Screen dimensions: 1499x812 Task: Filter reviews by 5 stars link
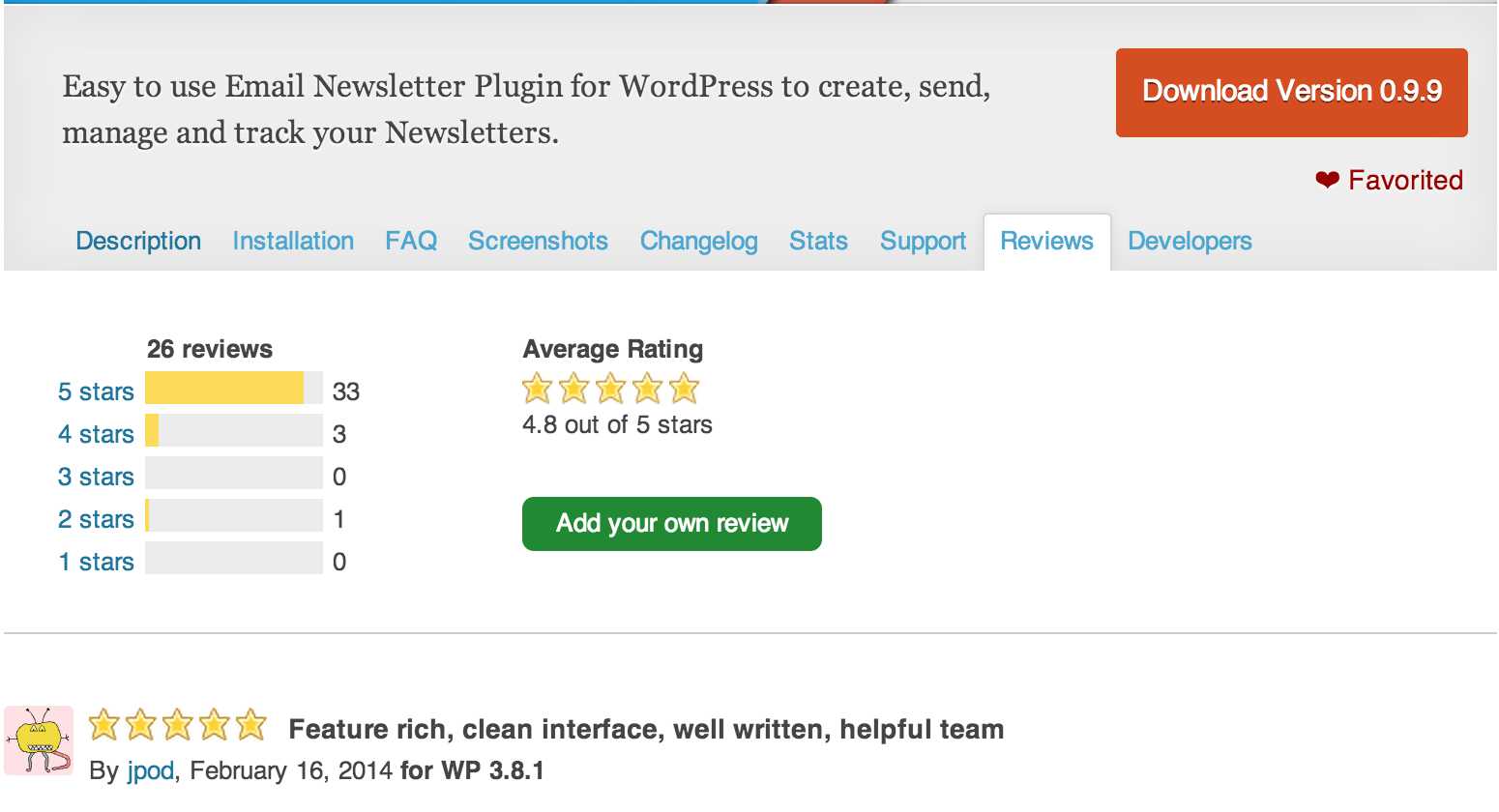tap(96, 391)
